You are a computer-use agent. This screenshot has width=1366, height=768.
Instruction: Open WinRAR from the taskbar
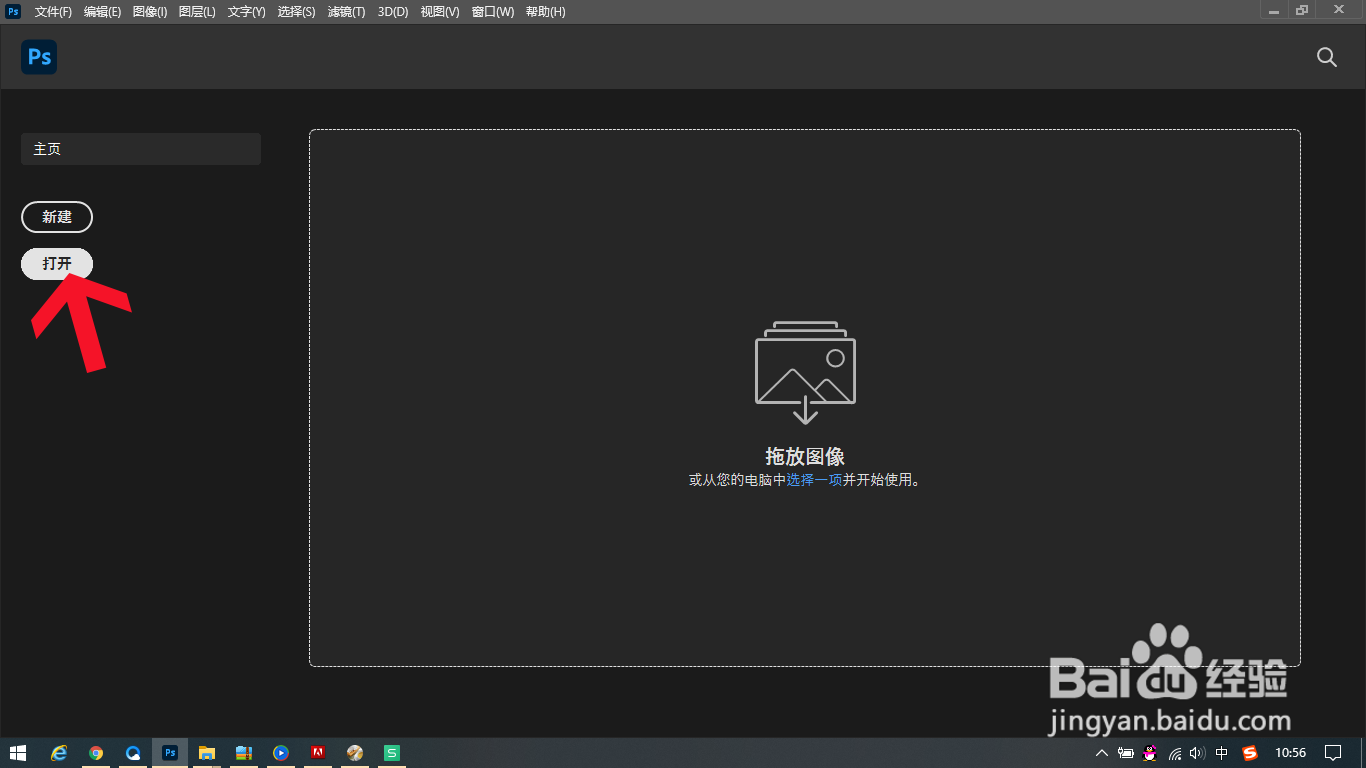tap(244, 752)
